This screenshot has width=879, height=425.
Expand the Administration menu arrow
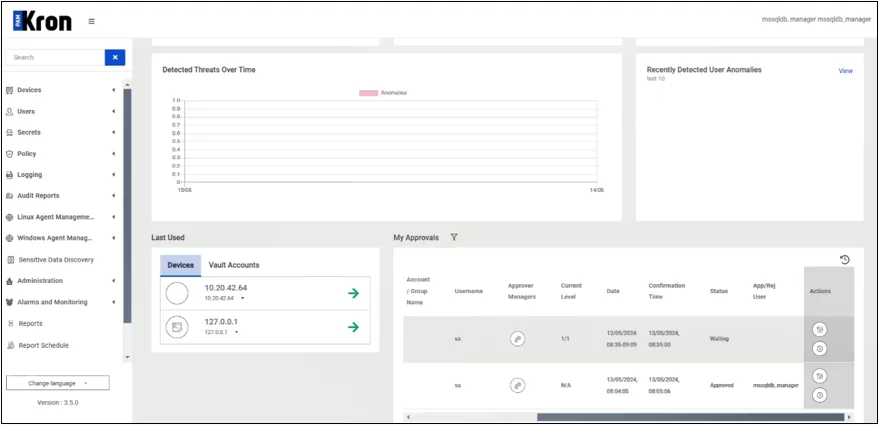tap(113, 280)
